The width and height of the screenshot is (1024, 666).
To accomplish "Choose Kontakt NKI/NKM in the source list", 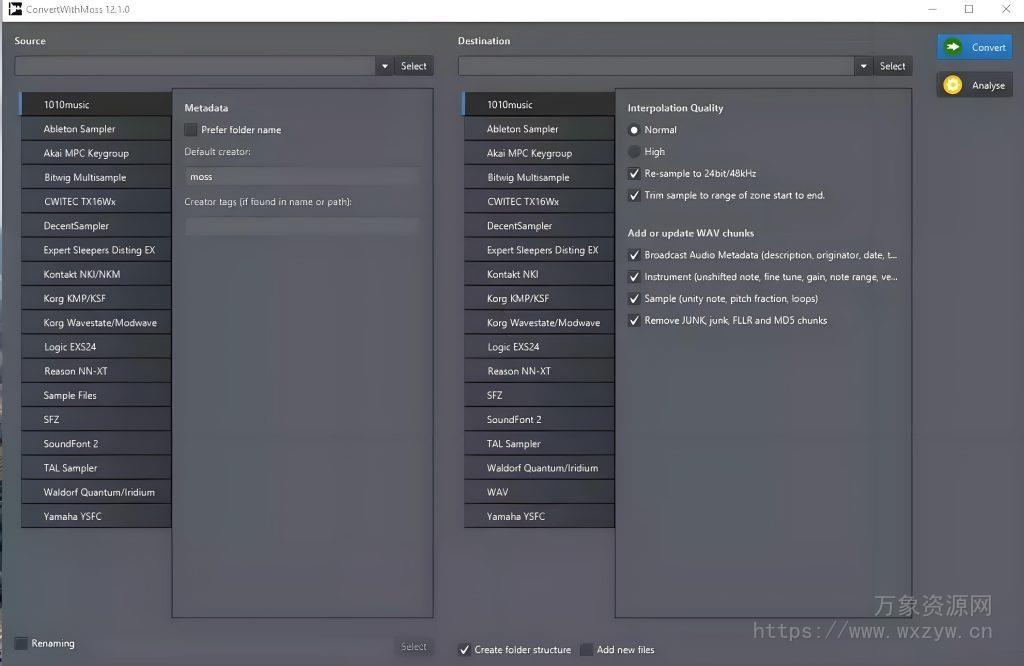I will (95, 273).
